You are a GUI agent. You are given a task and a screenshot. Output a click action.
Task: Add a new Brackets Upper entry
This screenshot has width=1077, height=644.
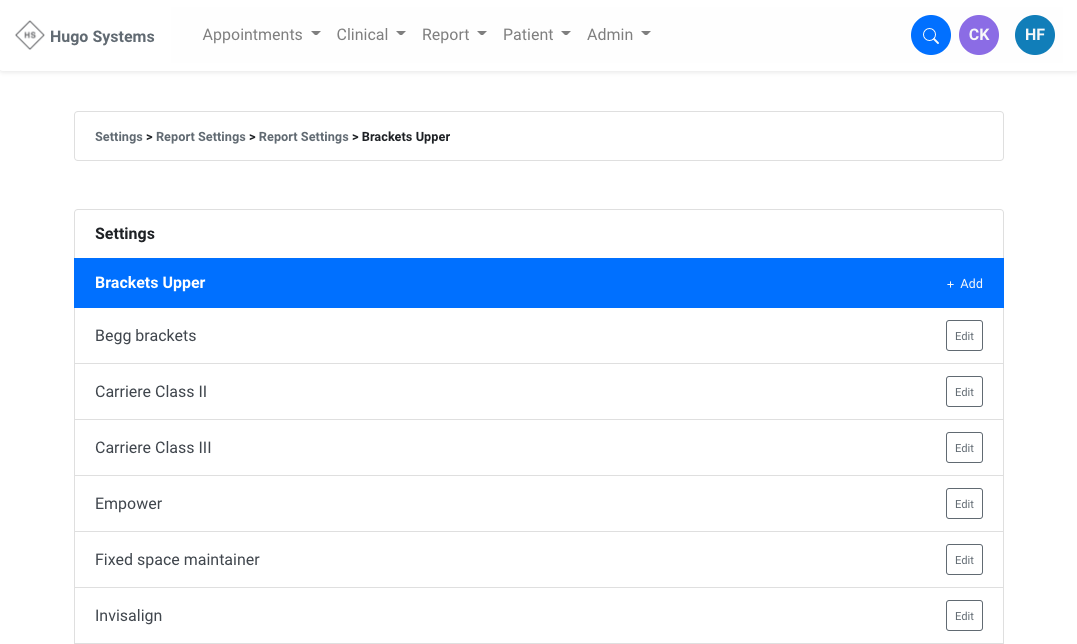[x=965, y=284]
